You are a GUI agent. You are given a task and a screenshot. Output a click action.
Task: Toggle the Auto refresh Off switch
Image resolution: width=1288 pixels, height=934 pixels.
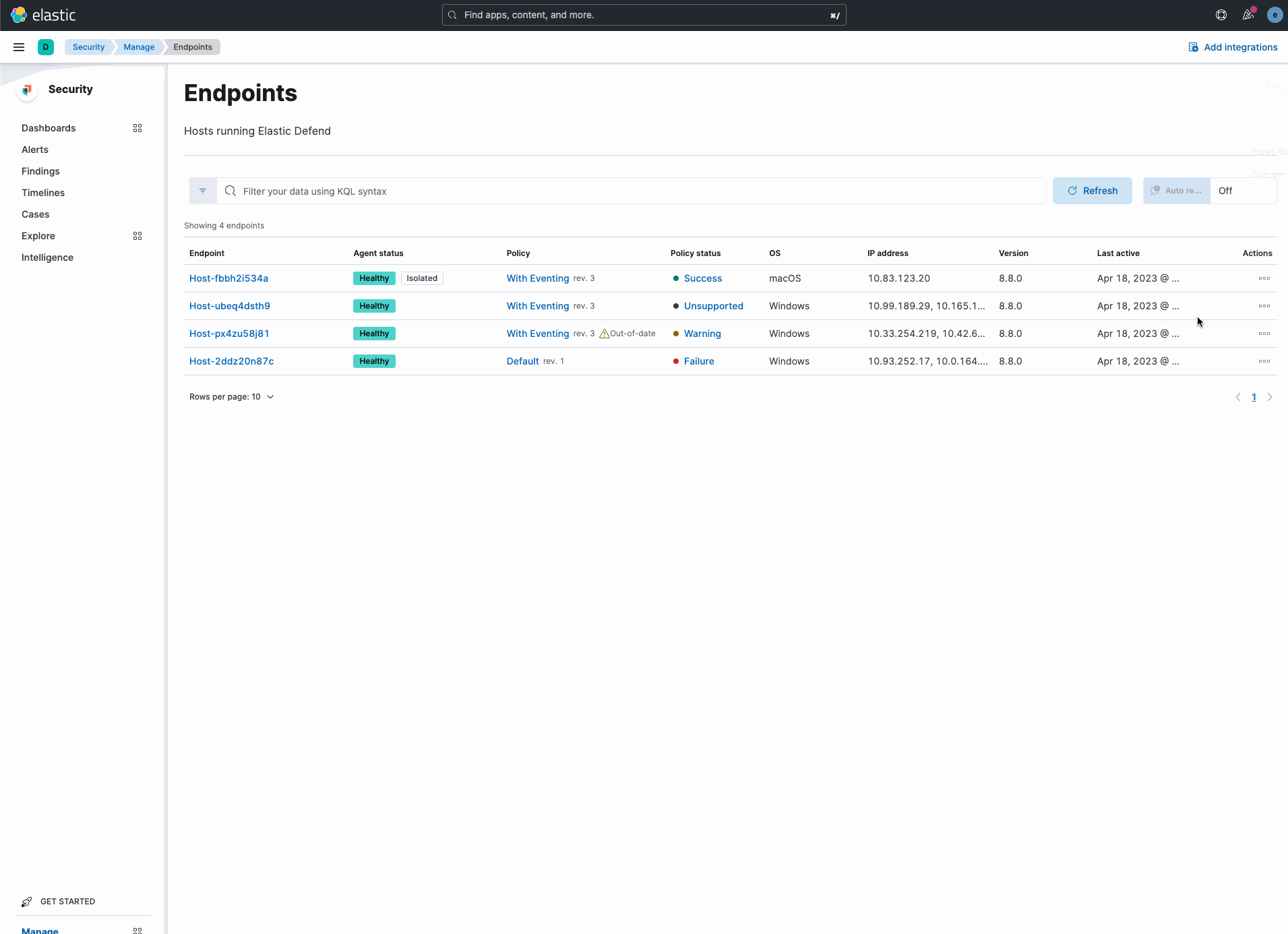point(1244,191)
